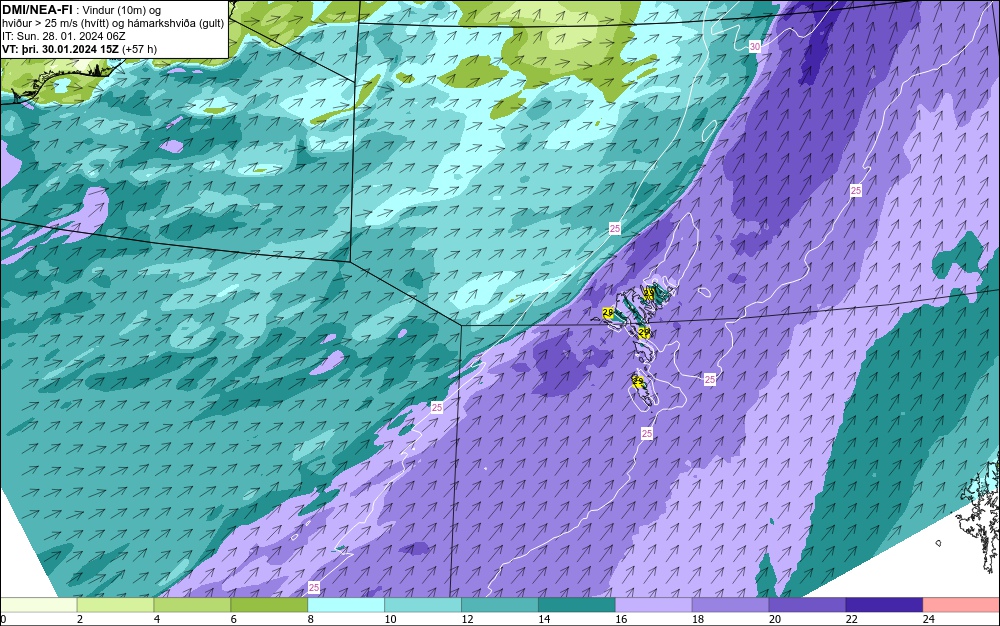Click the 12–14 m/s teal legend swatch

500,605
